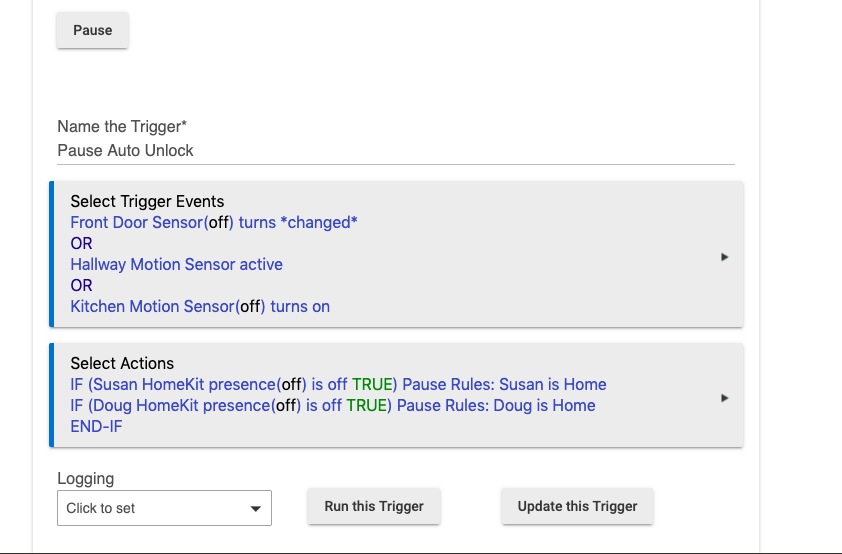Select the Front Door Sensor trigger line
Screen dimensions: 842x554
[214, 222]
